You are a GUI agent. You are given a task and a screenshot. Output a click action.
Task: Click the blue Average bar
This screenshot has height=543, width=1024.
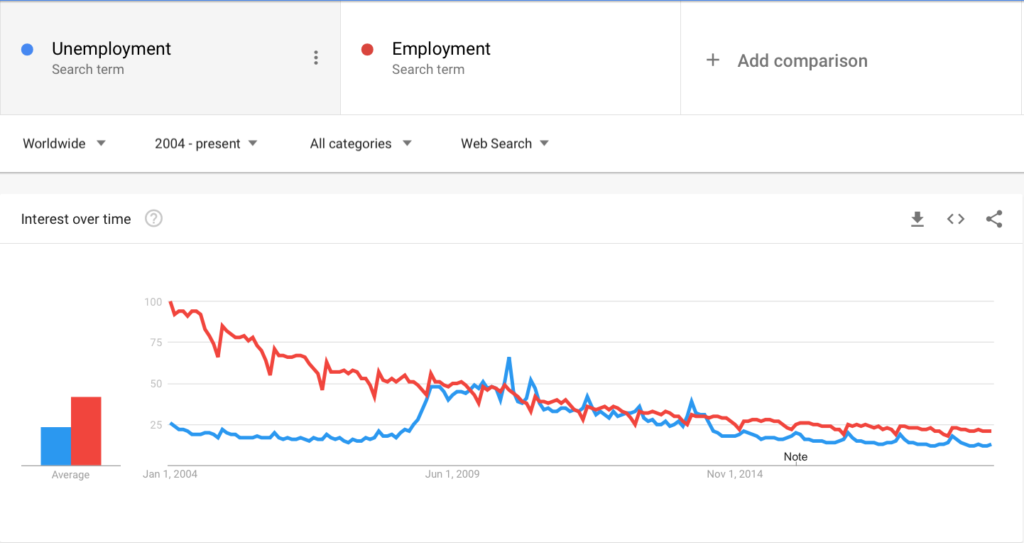(x=56, y=446)
